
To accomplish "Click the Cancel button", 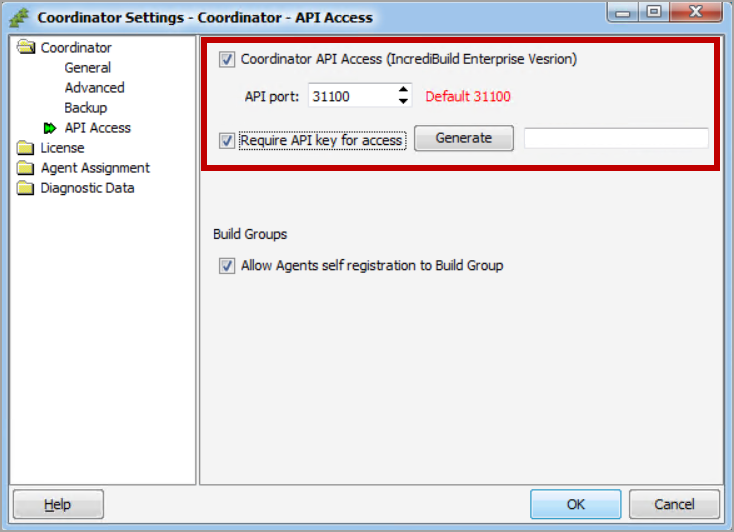I will pos(674,504).
